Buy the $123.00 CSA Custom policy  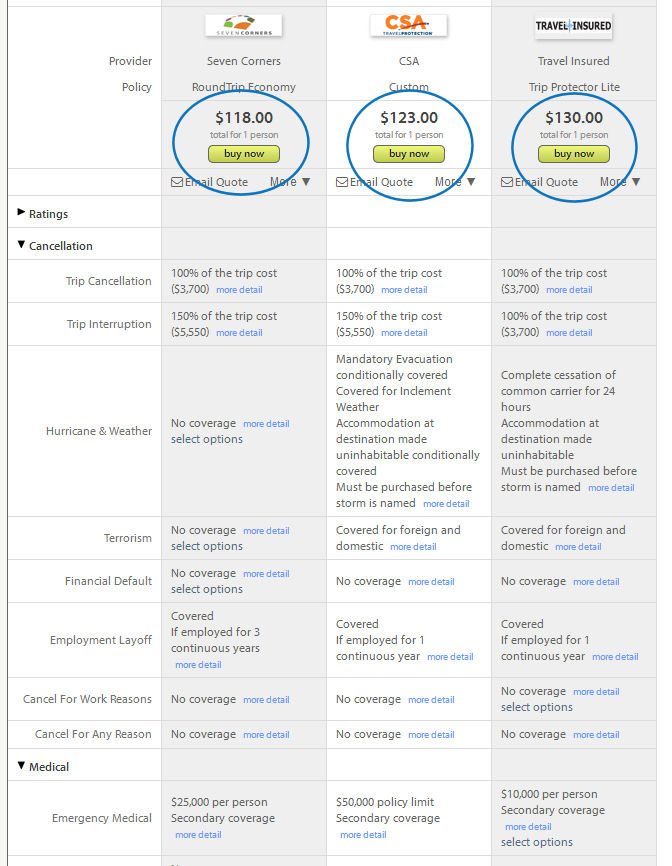pos(409,154)
